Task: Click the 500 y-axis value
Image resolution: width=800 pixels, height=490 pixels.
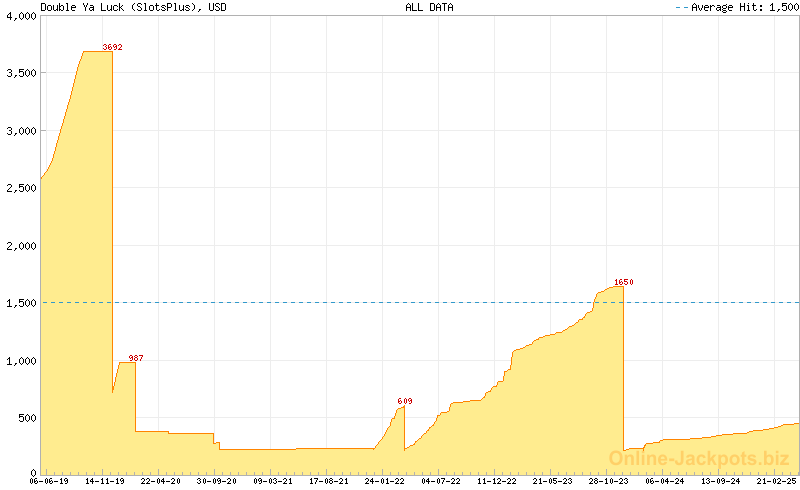Action: click(26, 418)
